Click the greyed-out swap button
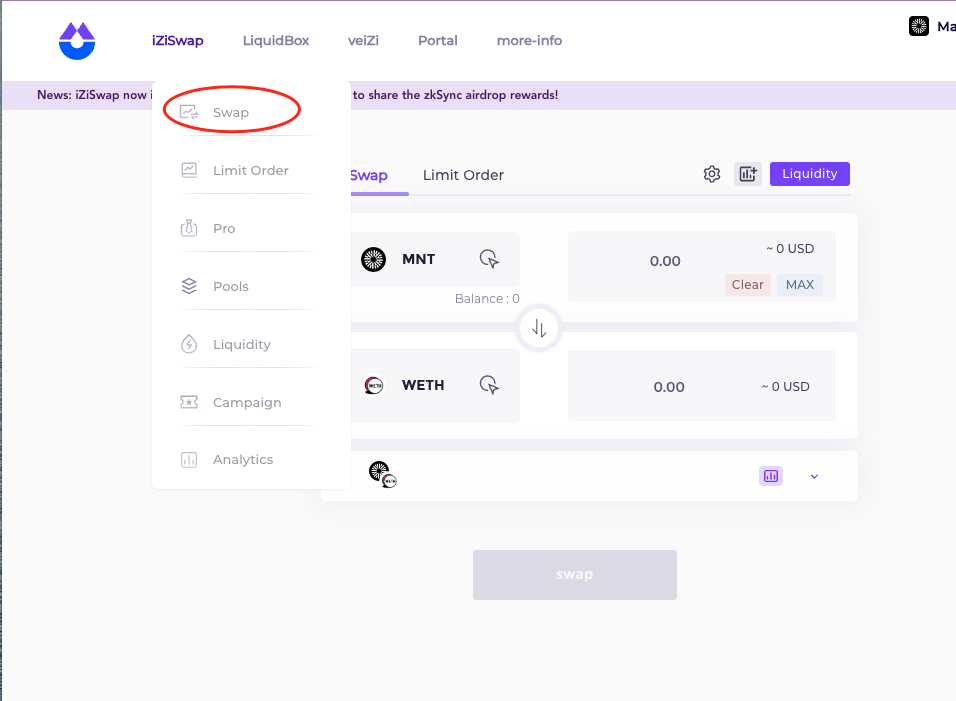Viewport: 956px width, 701px height. click(574, 575)
